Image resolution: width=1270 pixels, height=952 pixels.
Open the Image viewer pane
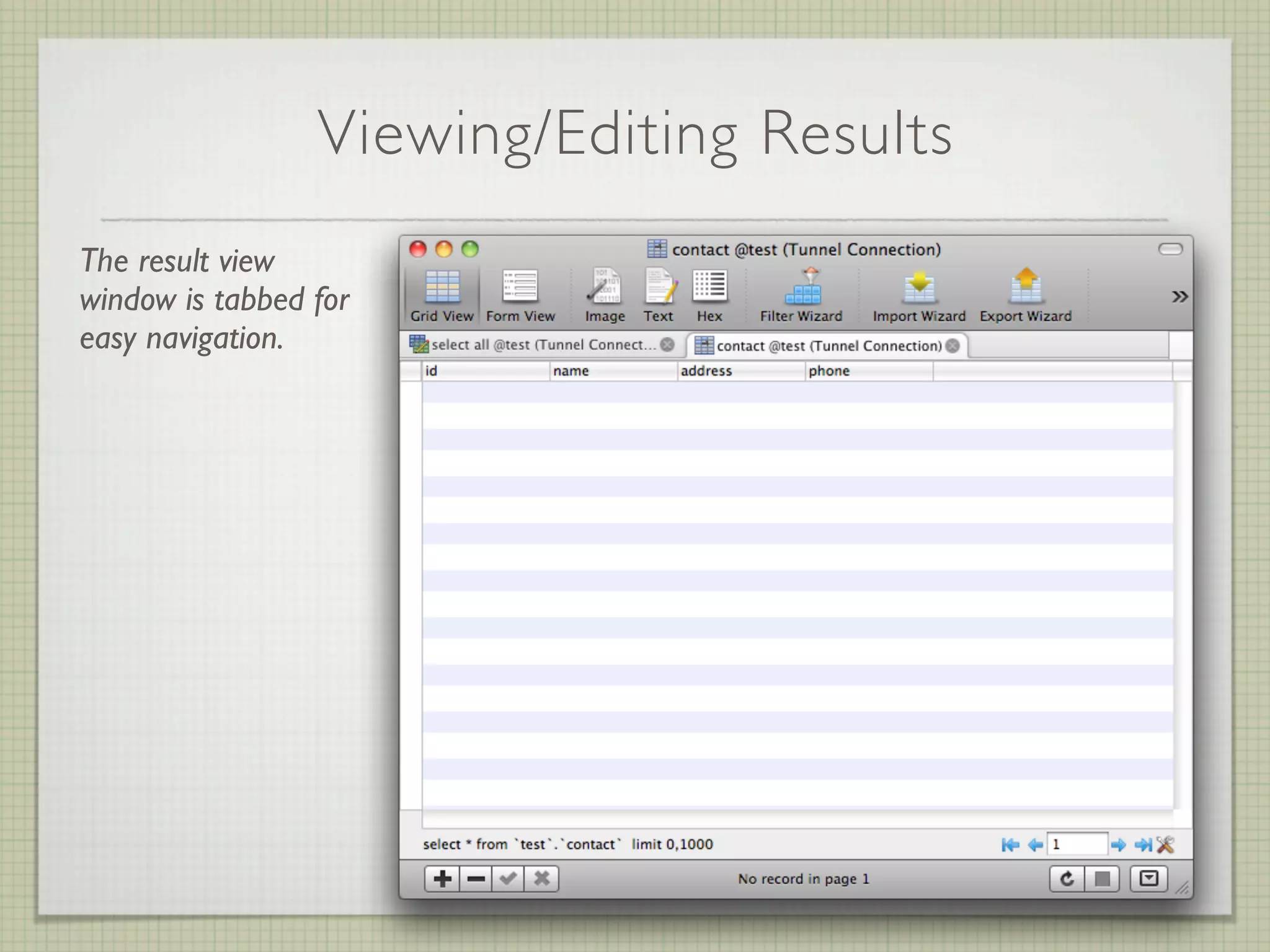605,296
